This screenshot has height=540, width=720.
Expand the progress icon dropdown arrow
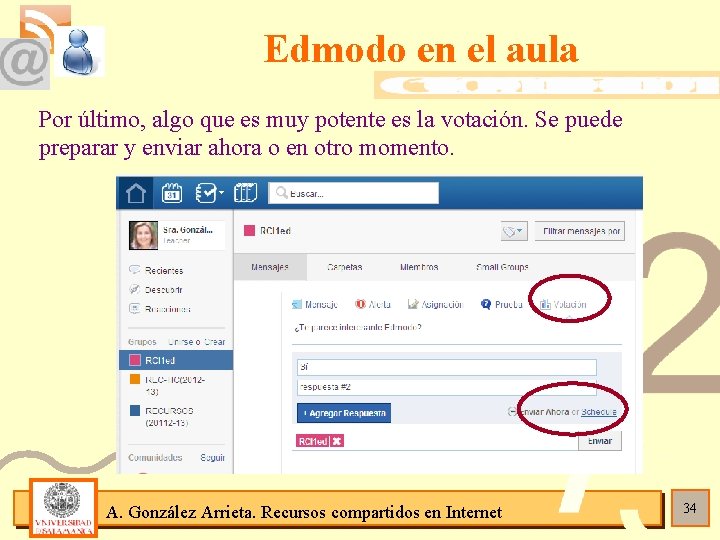[x=221, y=192]
